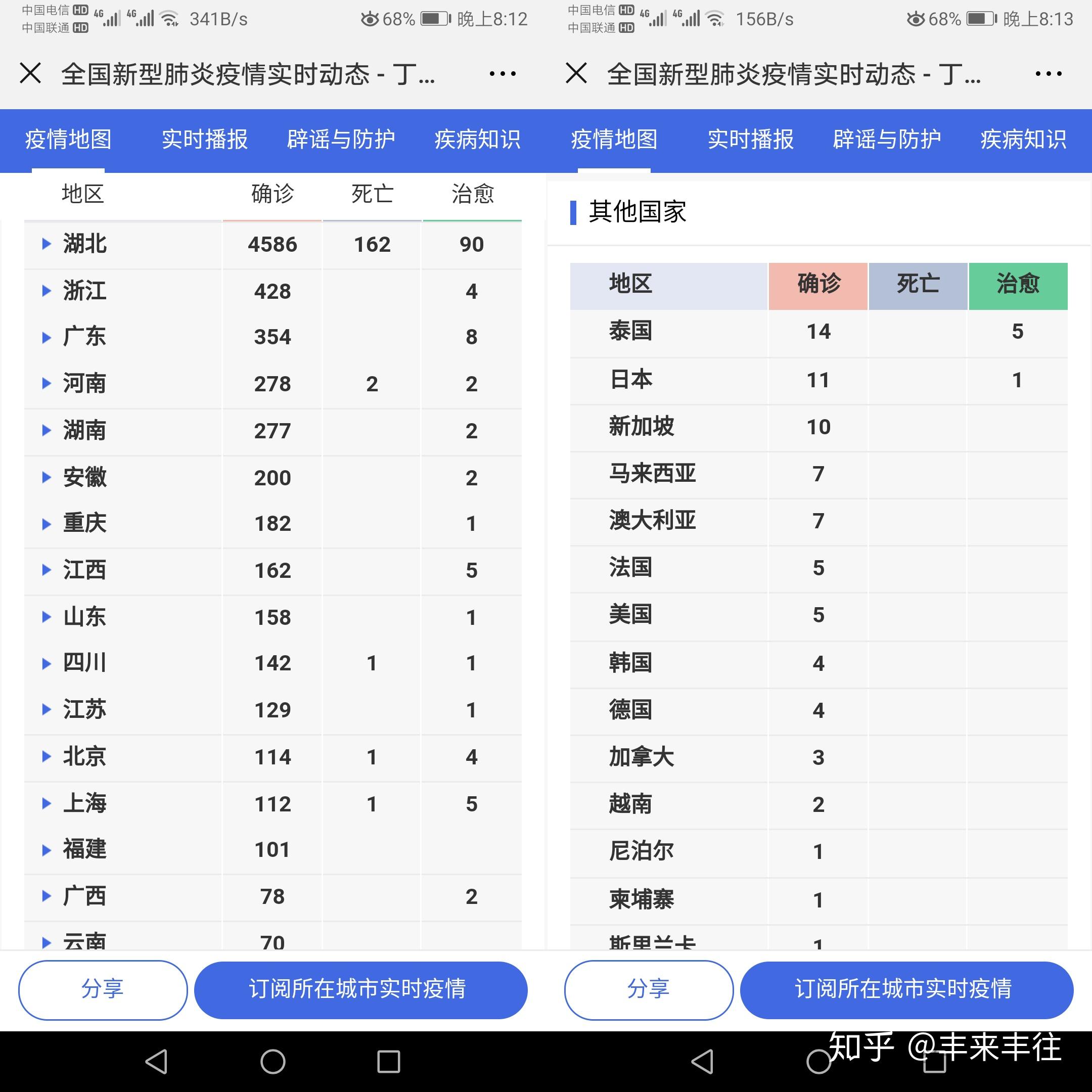Open 实时播报 tab on right phone
The width and height of the screenshot is (1092, 1092).
[x=751, y=139]
